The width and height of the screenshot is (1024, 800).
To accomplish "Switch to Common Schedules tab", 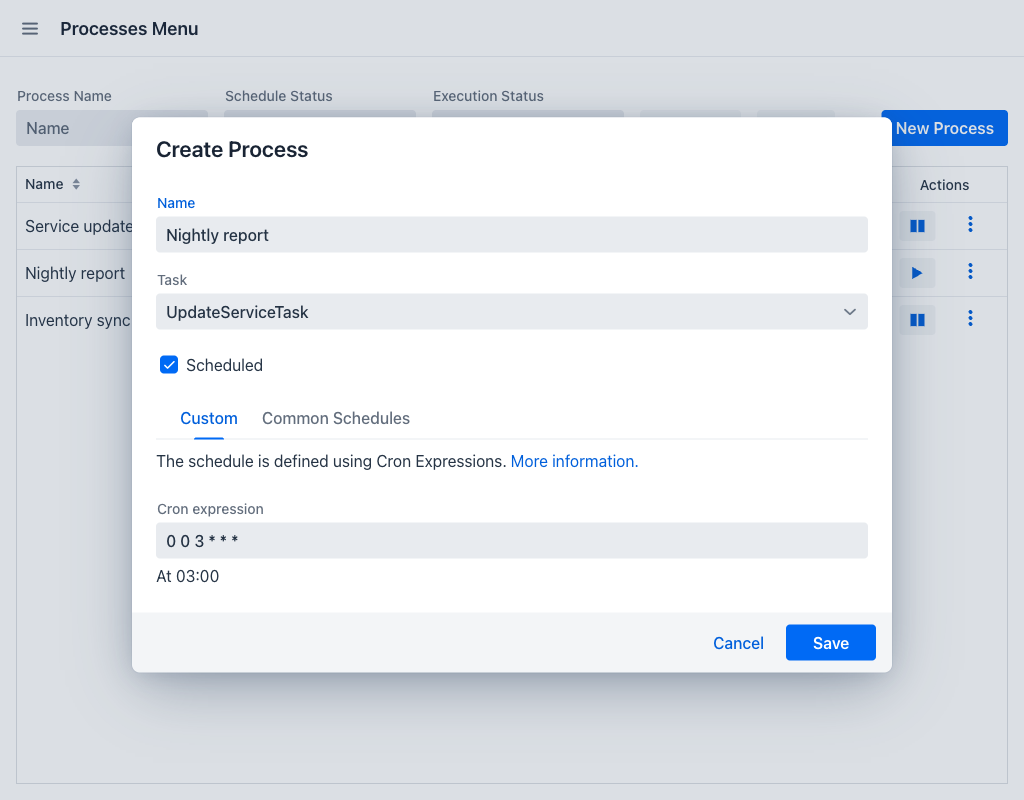I will click(336, 419).
